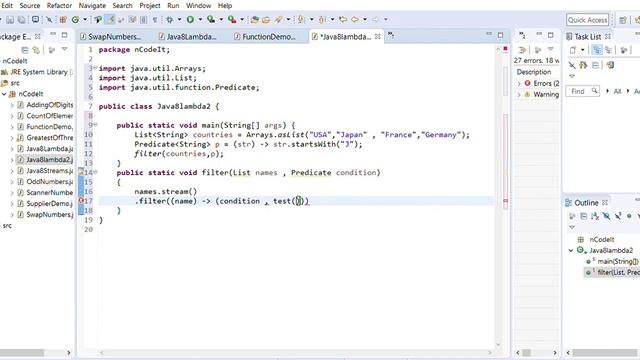Click the Quick Access search field
Image resolution: width=640 pixels, height=360 pixels.
coord(587,20)
